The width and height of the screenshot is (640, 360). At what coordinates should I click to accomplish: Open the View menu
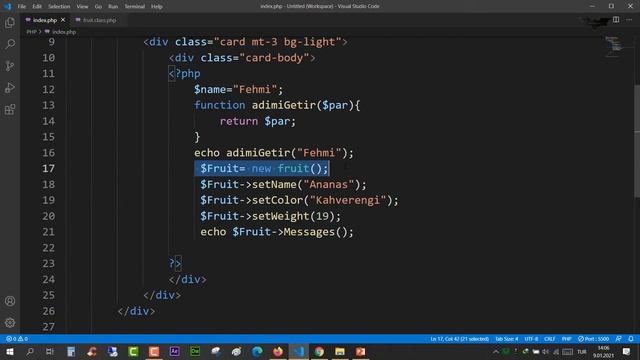point(82,7)
